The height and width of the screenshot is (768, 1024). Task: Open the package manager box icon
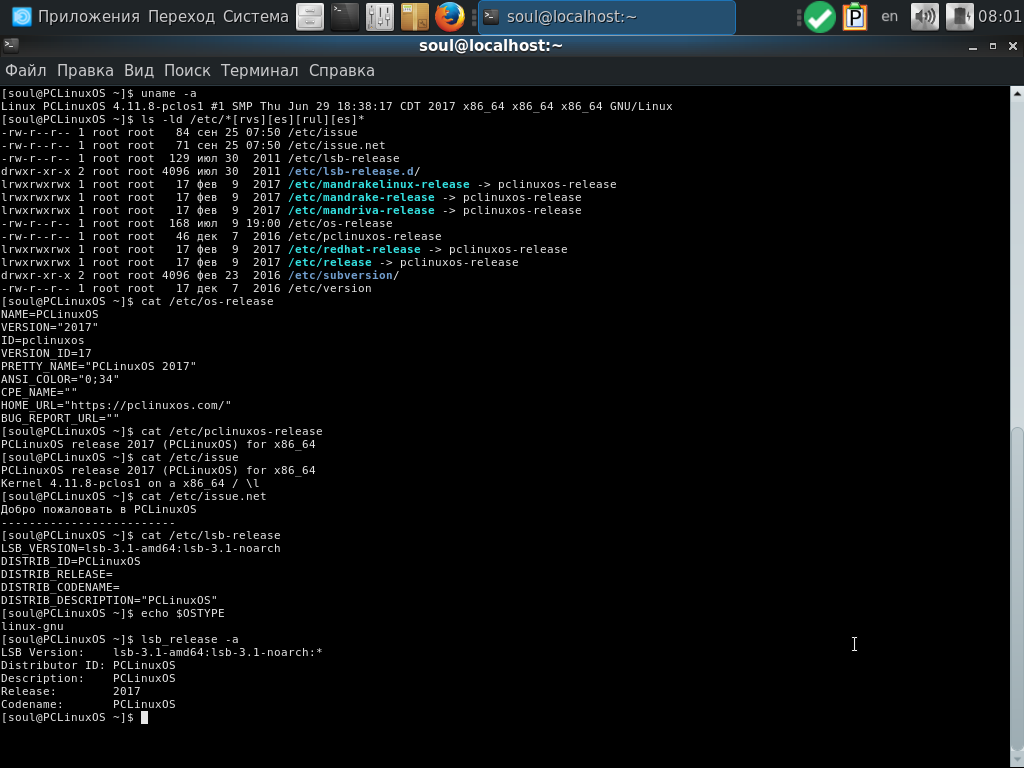tap(415, 17)
